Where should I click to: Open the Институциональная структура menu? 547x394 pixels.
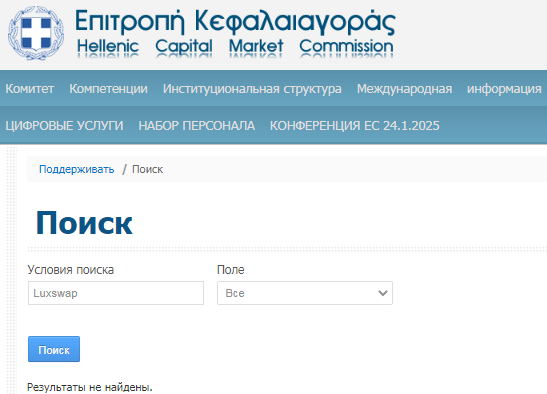point(252,89)
